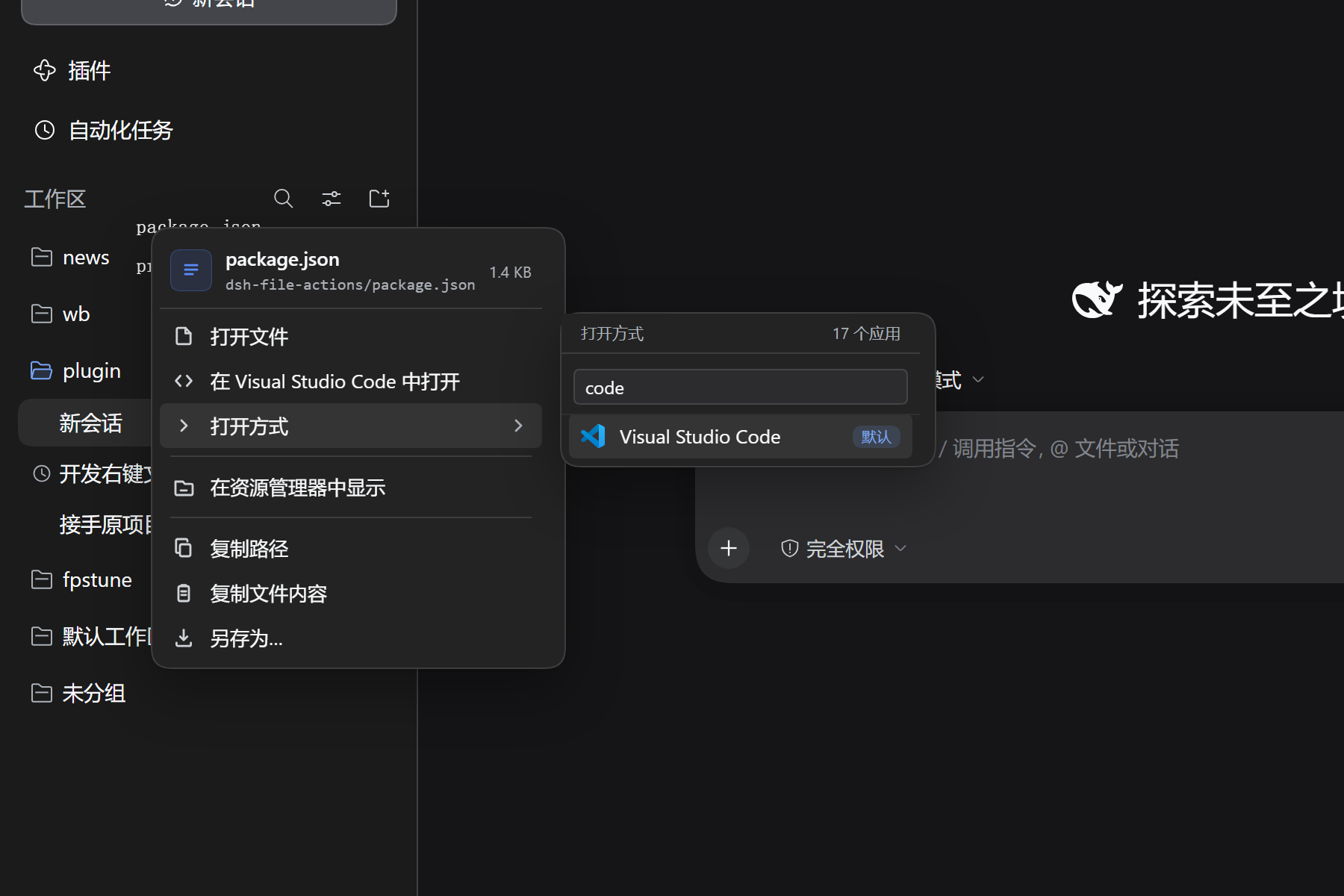The height and width of the screenshot is (896, 1344).
Task: Click the 1.4 KB file size text
Action: tap(511, 273)
